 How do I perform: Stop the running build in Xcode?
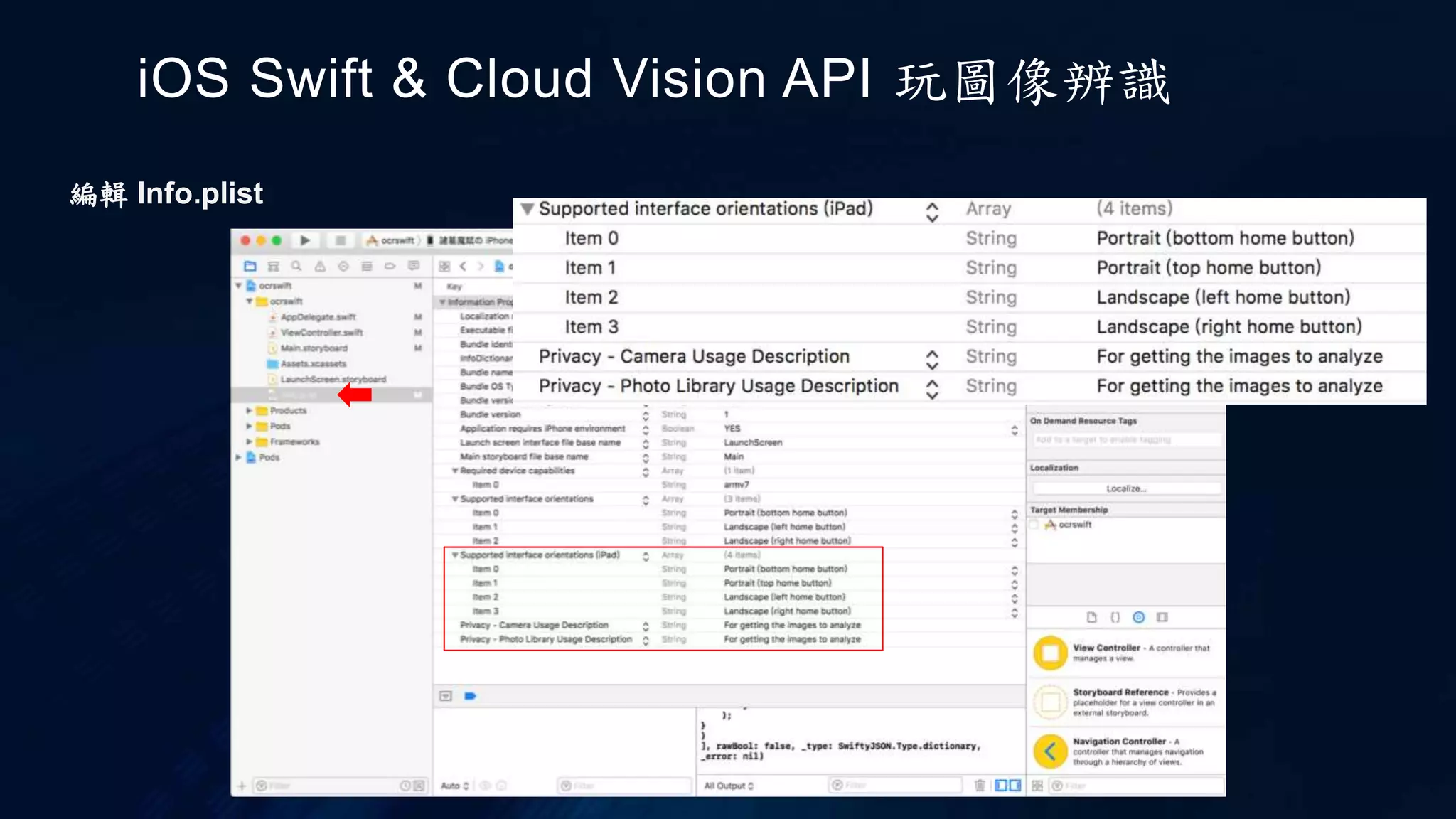(x=341, y=240)
